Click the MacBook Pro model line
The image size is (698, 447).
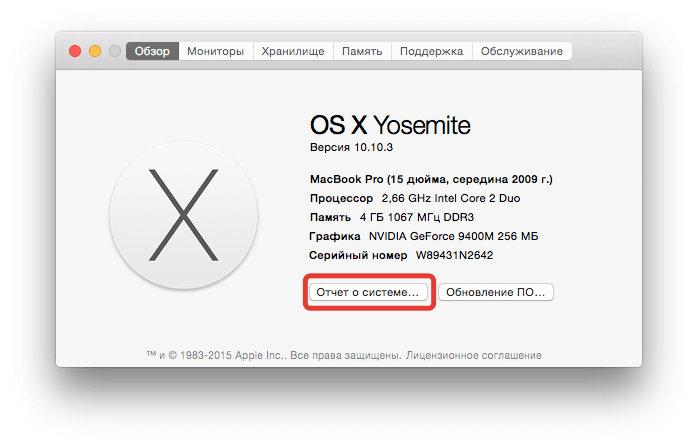[431, 179]
